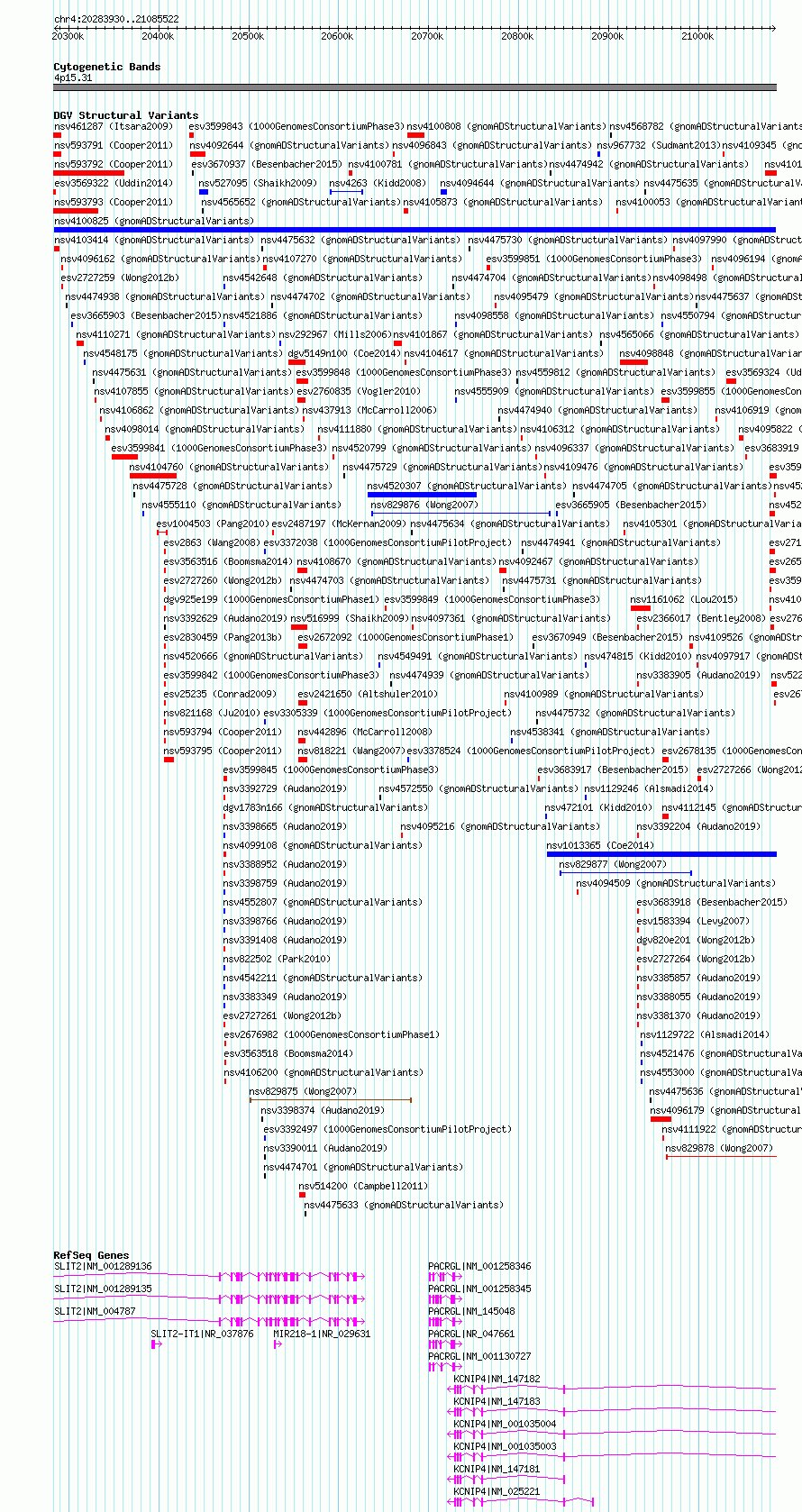The image size is (802, 1512).
Task: Select variant nsv516999 (Shaikh2009)
Action: tap(349, 618)
